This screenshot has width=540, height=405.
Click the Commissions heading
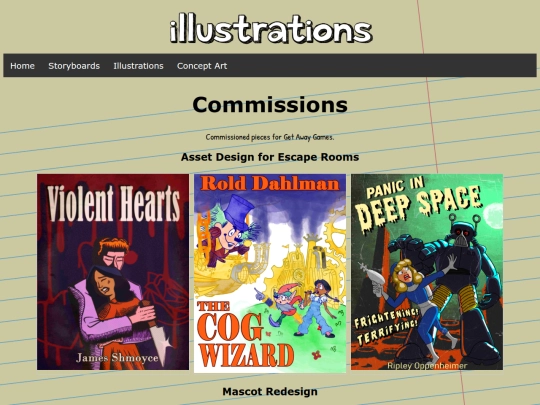coord(270,104)
